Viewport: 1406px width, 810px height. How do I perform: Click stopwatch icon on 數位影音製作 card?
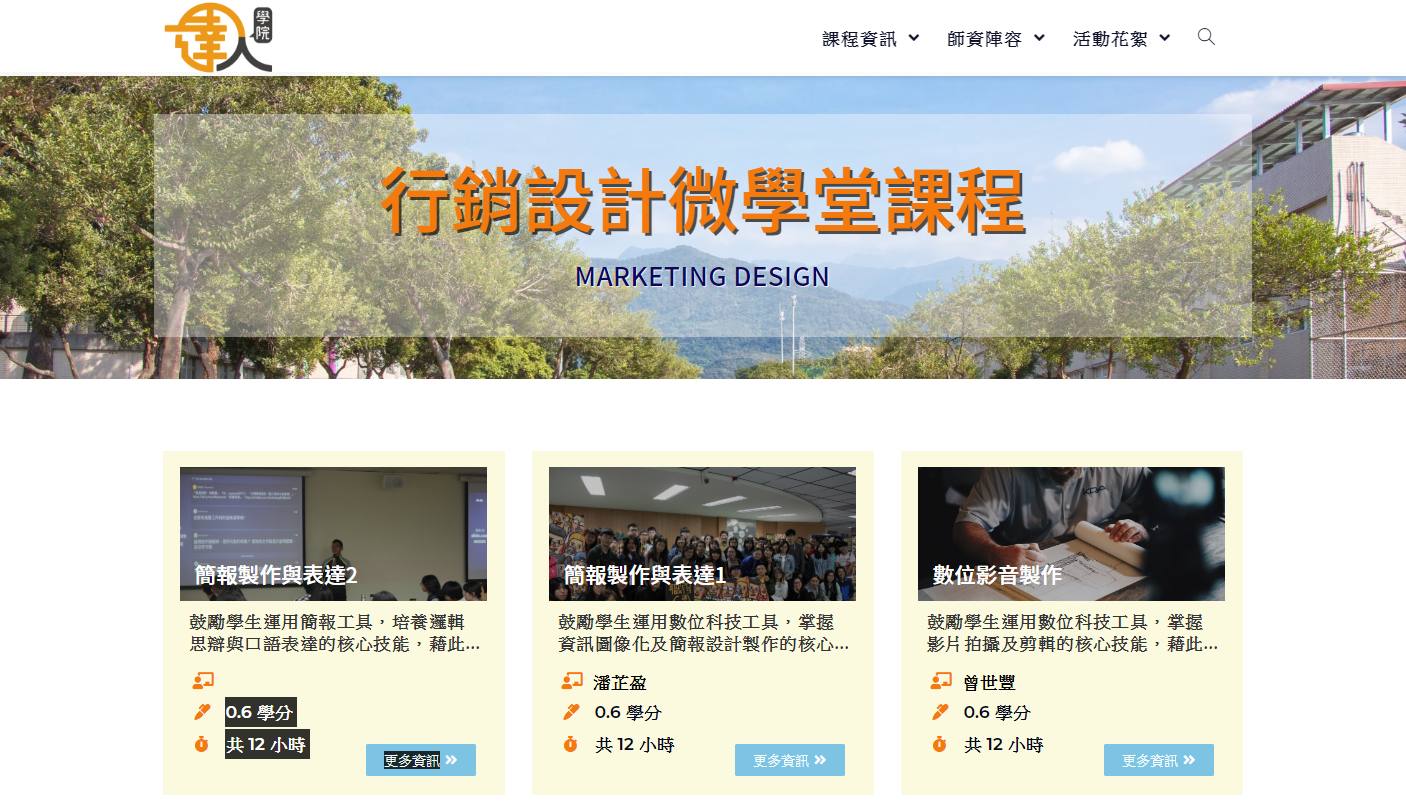click(939, 744)
